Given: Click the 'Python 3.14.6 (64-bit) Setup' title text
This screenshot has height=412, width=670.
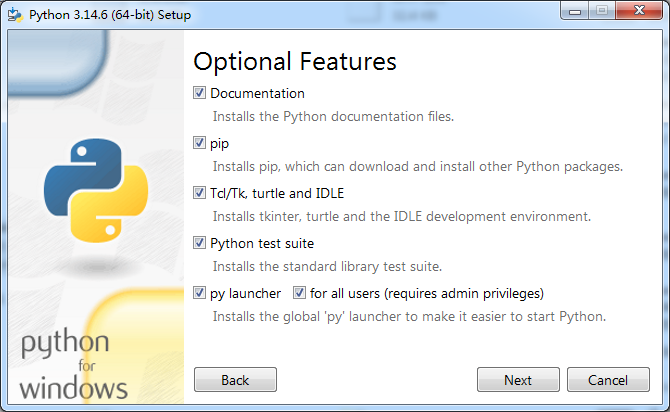Looking at the screenshot, I should (x=110, y=15).
